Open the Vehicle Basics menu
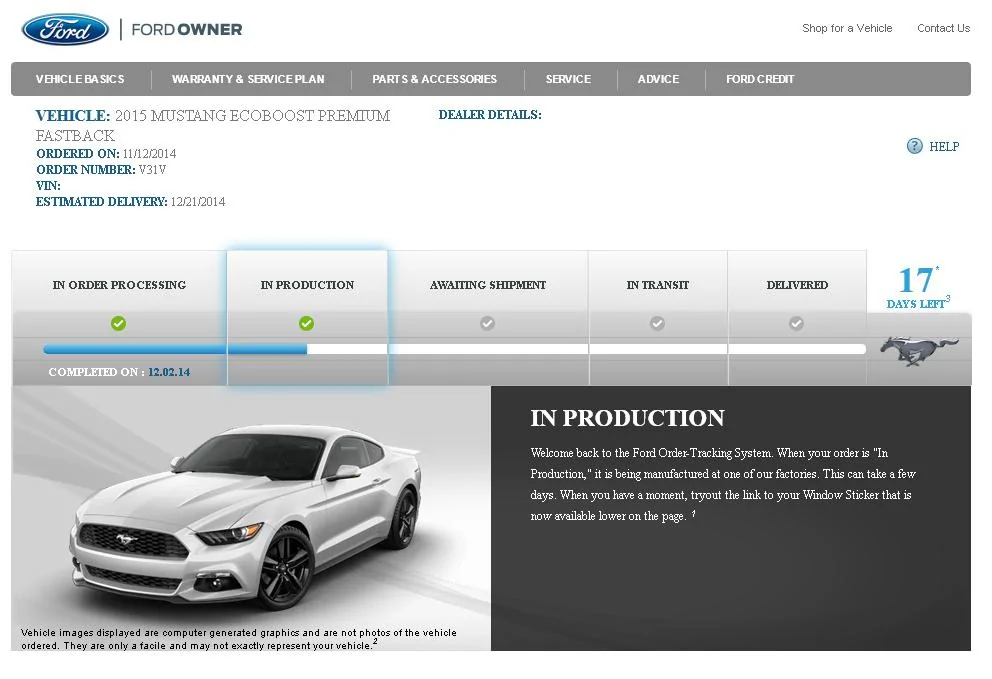The image size is (992, 679). tap(80, 79)
